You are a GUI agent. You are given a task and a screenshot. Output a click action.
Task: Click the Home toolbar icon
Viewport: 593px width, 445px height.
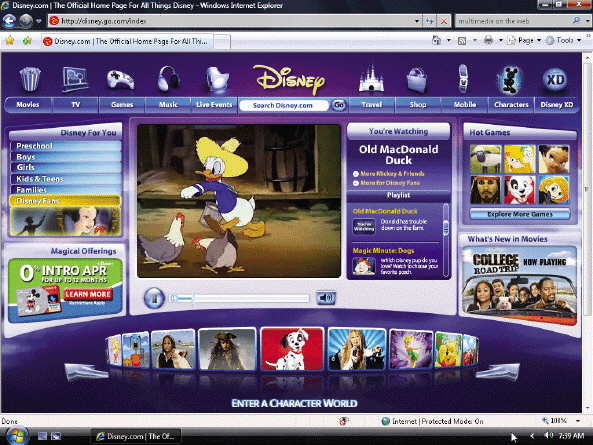[436, 40]
